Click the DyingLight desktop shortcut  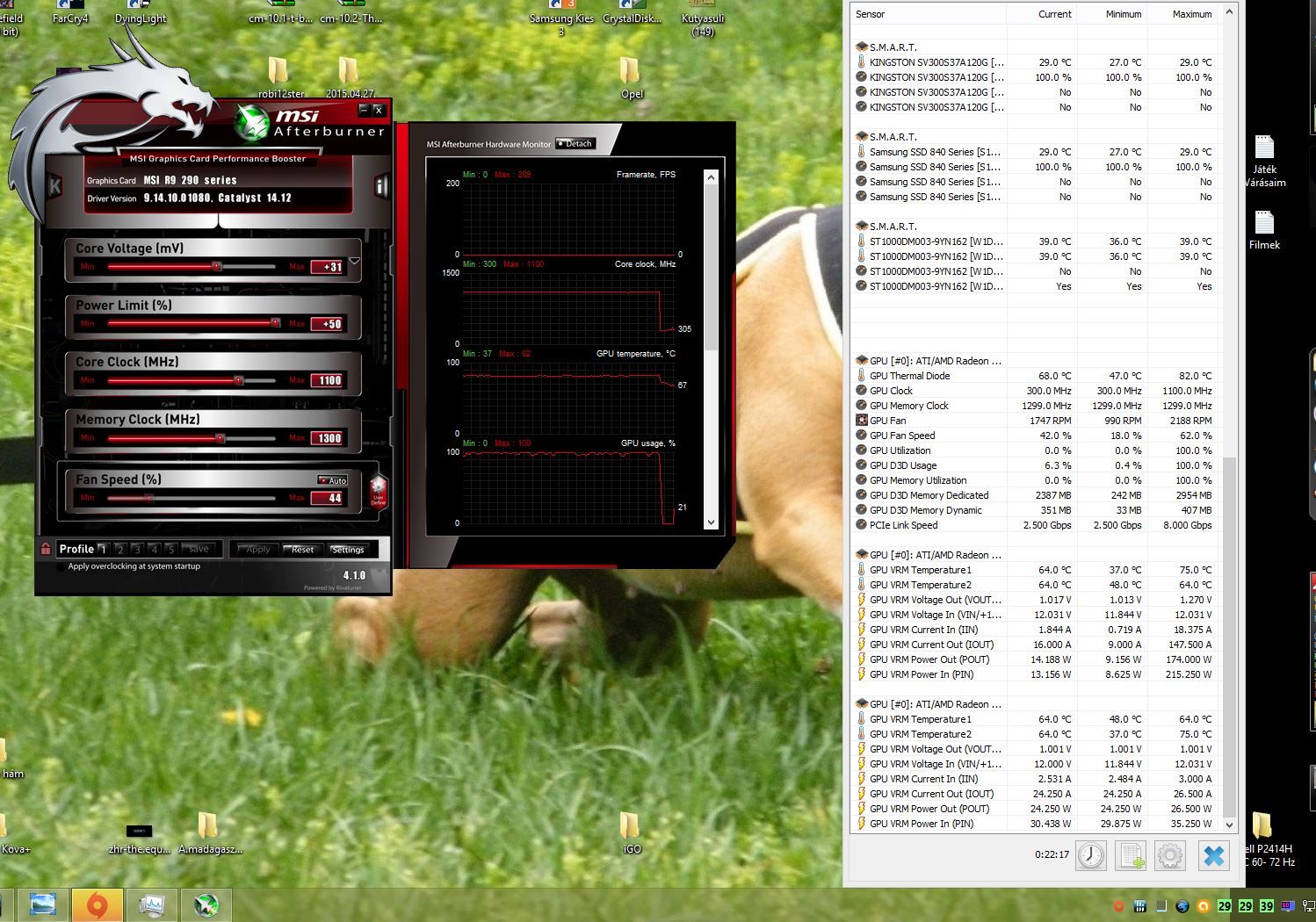[x=141, y=13]
